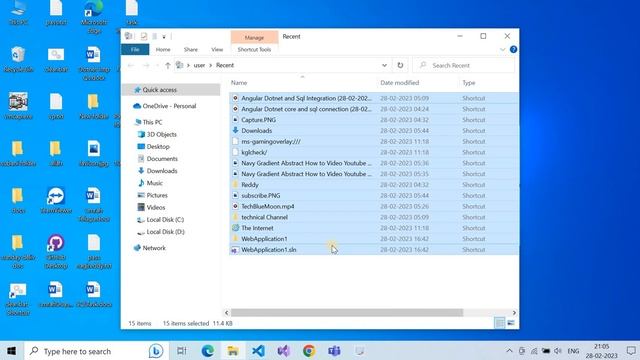Select ms-gamingoverlay:/// entry
The width and height of the screenshot is (640, 360).
pos(374,142)
